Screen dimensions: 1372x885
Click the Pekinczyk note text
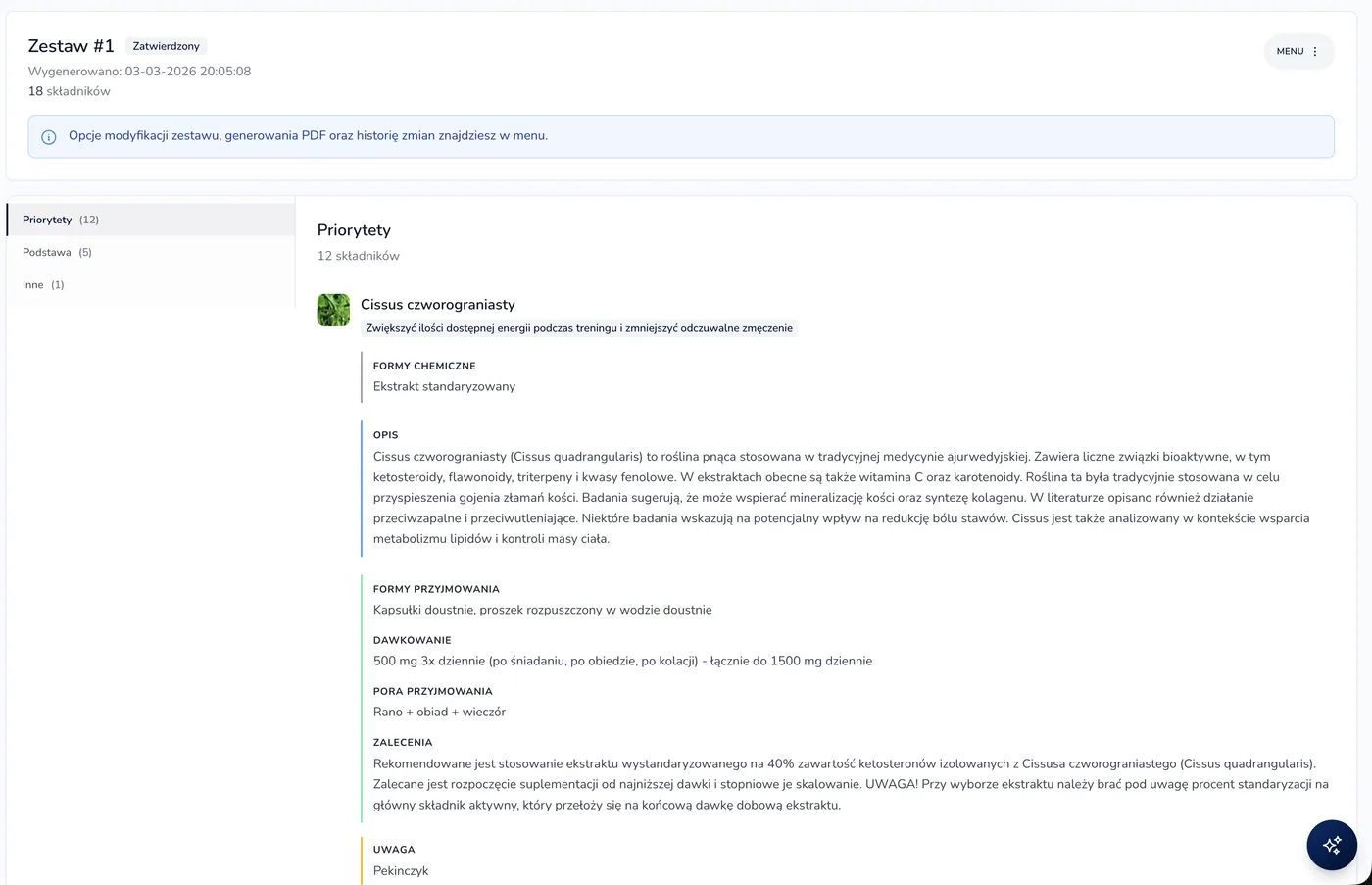pyautogui.click(x=401, y=870)
